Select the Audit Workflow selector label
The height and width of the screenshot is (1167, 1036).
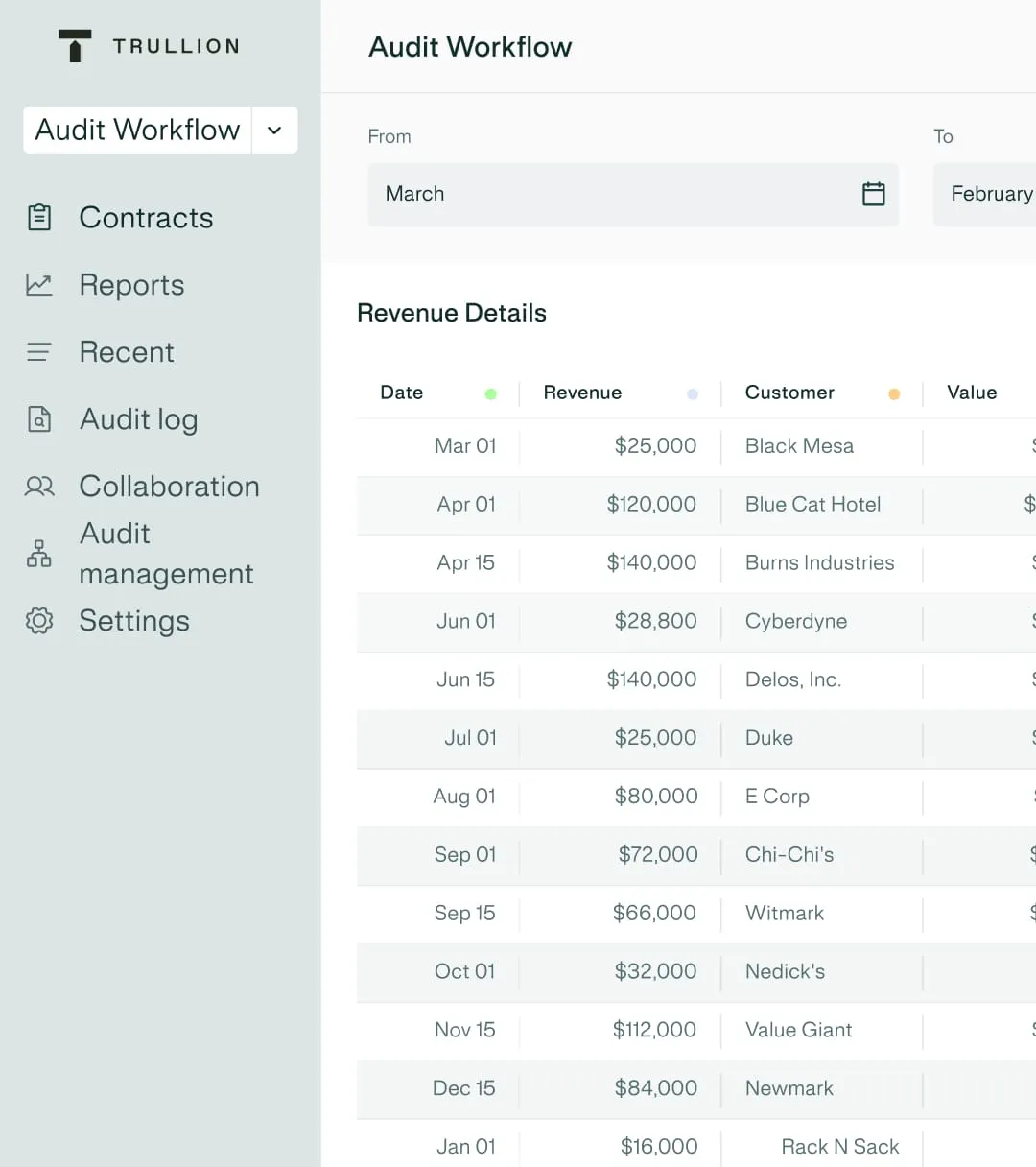tap(137, 130)
